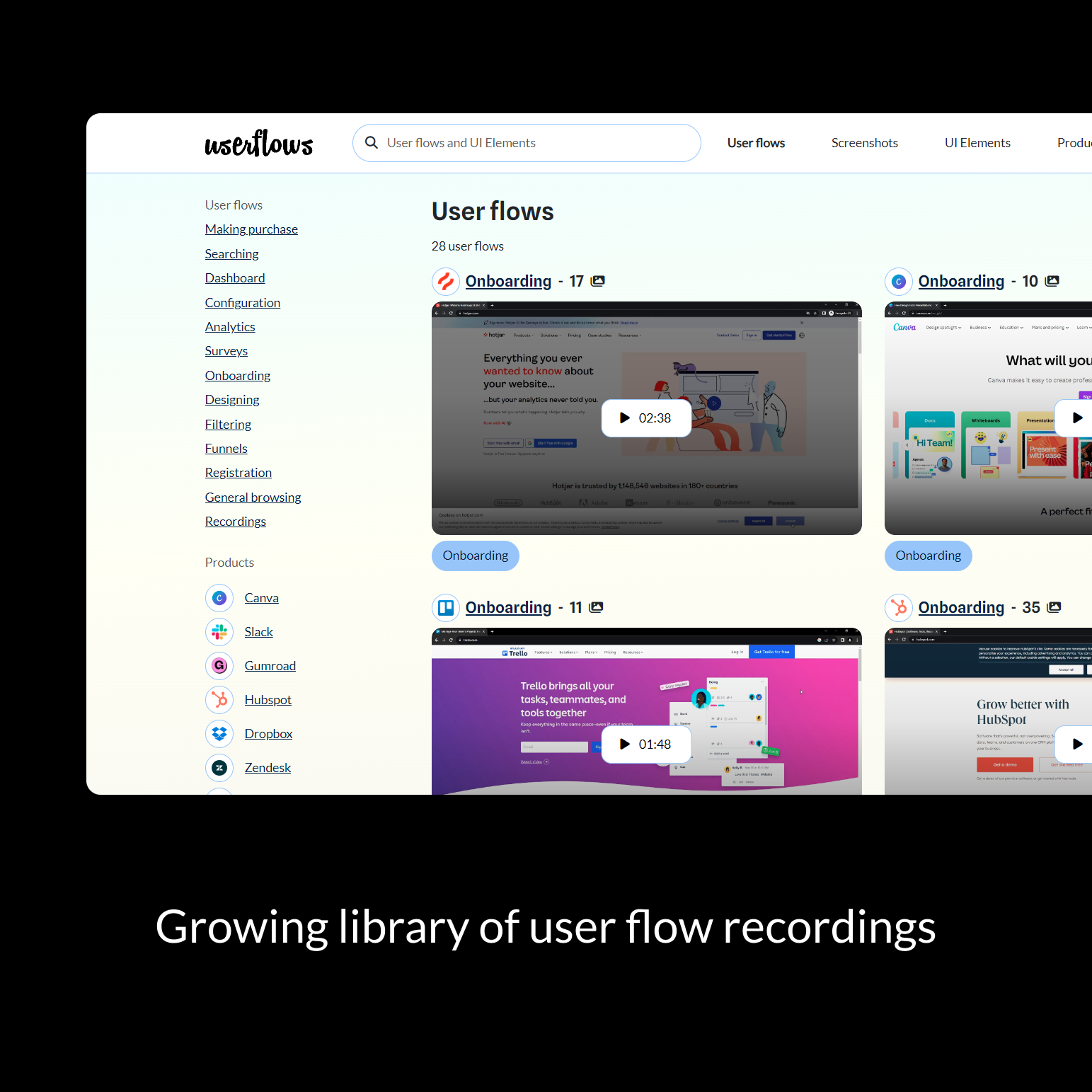
Task: Click the Zendesk product icon
Action: click(x=219, y=768)
